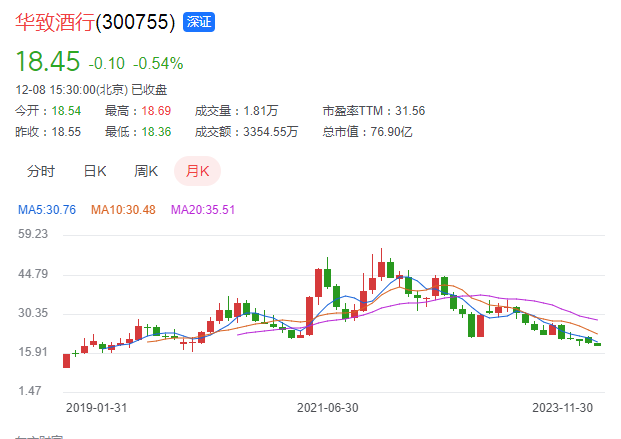
Task: Click the first red candlestick at chart start
Action: pyautogui.click(x=67, y=361)
